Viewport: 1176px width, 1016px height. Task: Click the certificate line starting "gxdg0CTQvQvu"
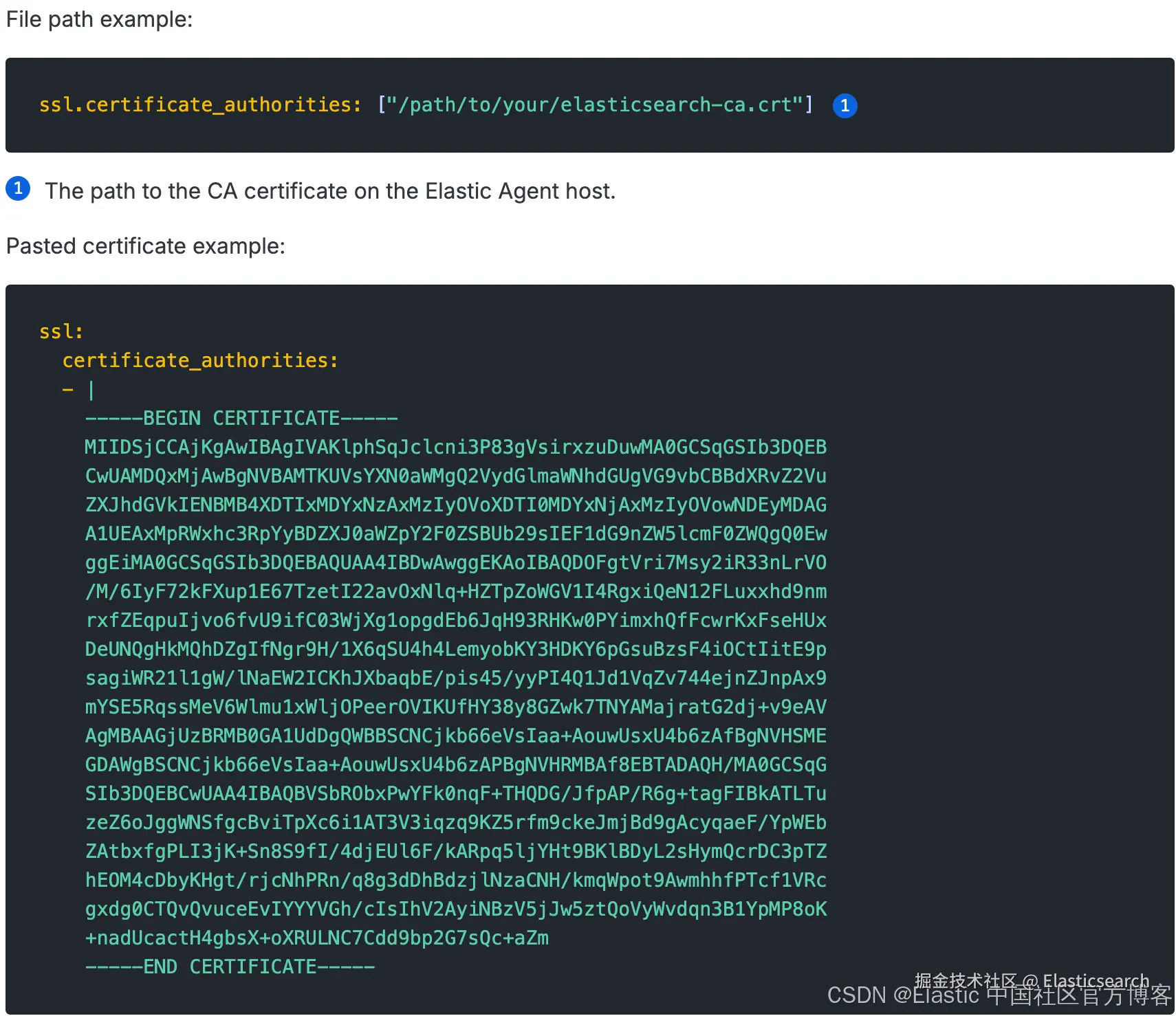(456, 909)
